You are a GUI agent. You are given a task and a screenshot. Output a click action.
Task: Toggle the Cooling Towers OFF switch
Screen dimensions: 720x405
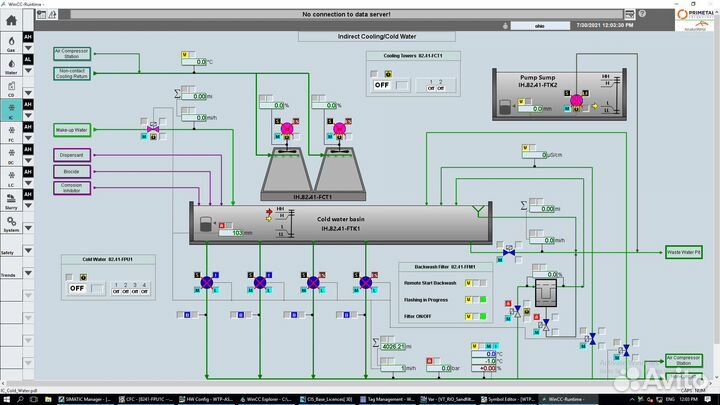coord(382,85)
